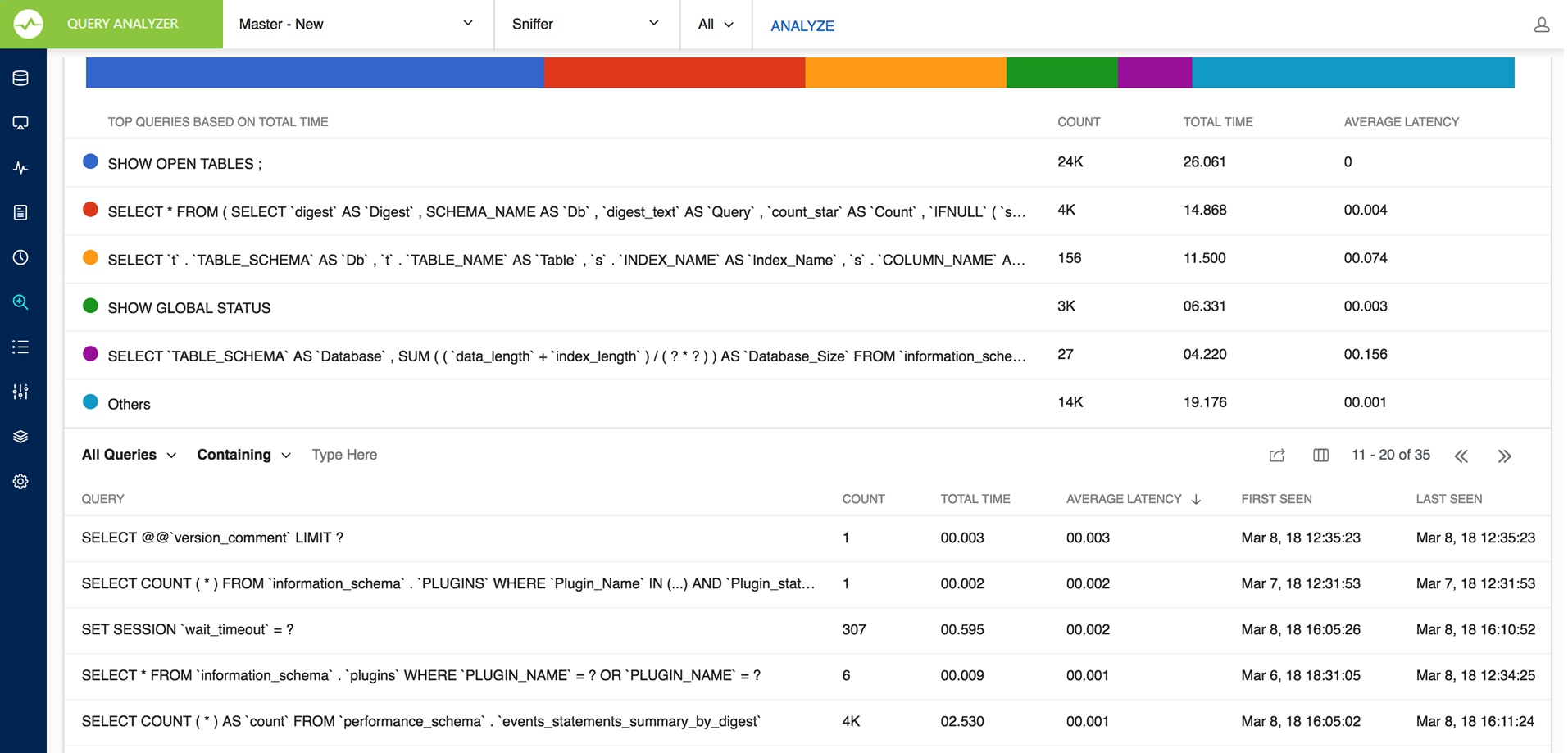Click the red segment of the time bar

(675, 73)
